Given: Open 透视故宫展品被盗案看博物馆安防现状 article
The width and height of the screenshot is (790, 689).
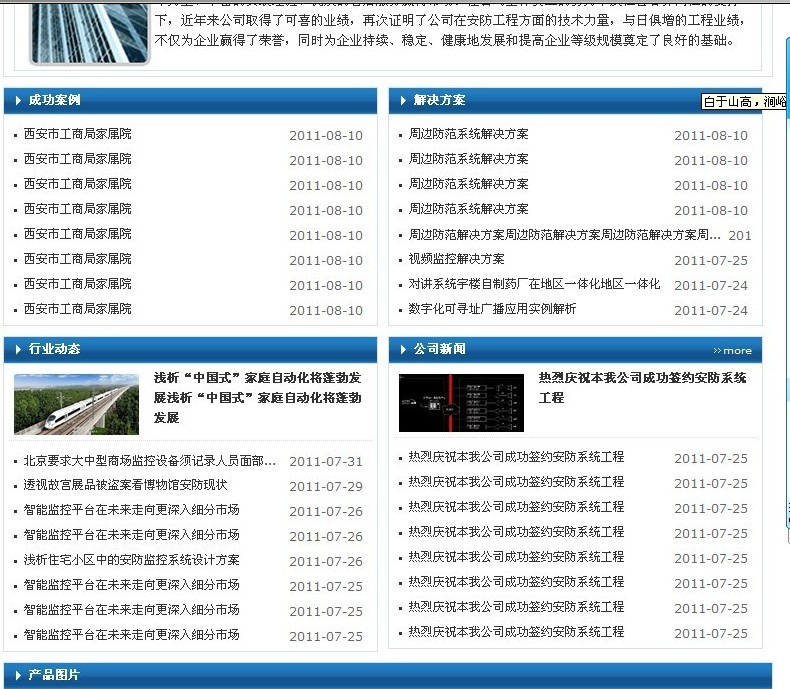Looking at the screenshot, I should coord(125,485).
